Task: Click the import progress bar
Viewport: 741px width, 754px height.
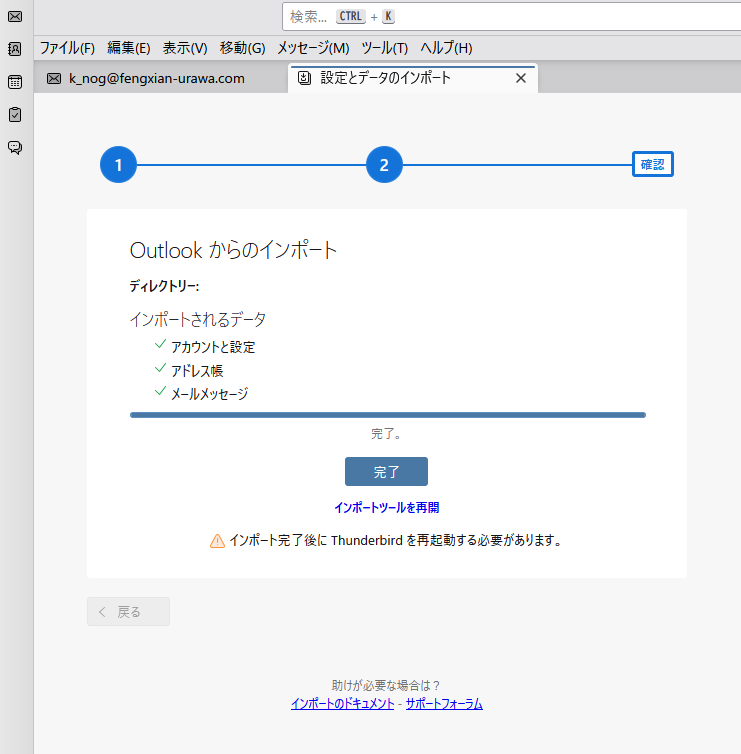Action: [x=387, y=414]
